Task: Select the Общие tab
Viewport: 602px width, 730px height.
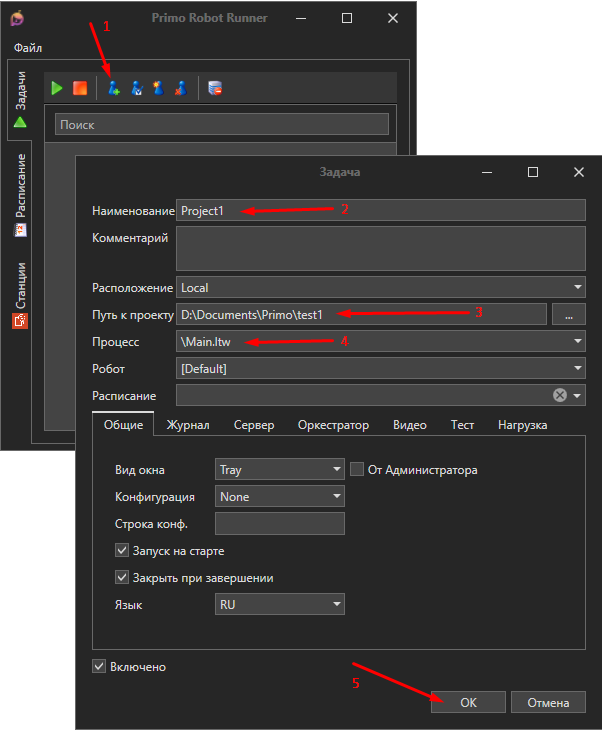Action: 123,425
